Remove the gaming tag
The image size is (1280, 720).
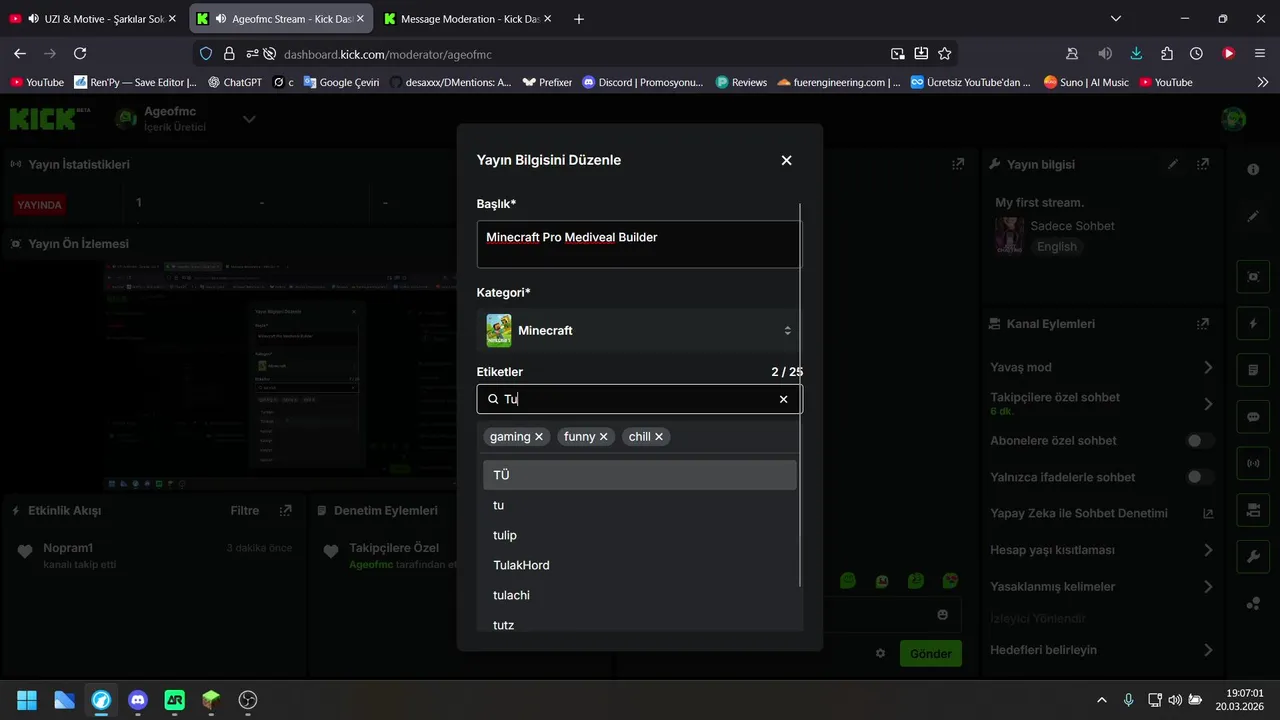tap(539, 437)
